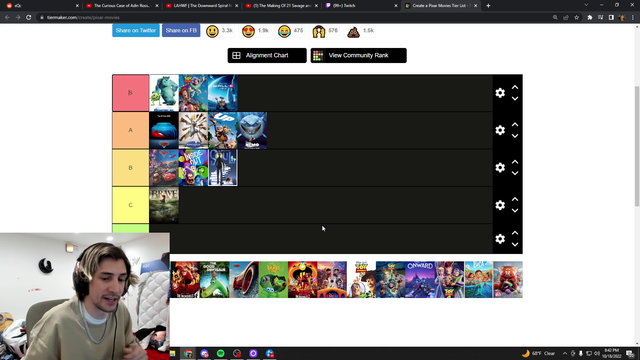The image size is (640, 360).
Task: Reload the tiermaker page
Action: coord(29,18)
